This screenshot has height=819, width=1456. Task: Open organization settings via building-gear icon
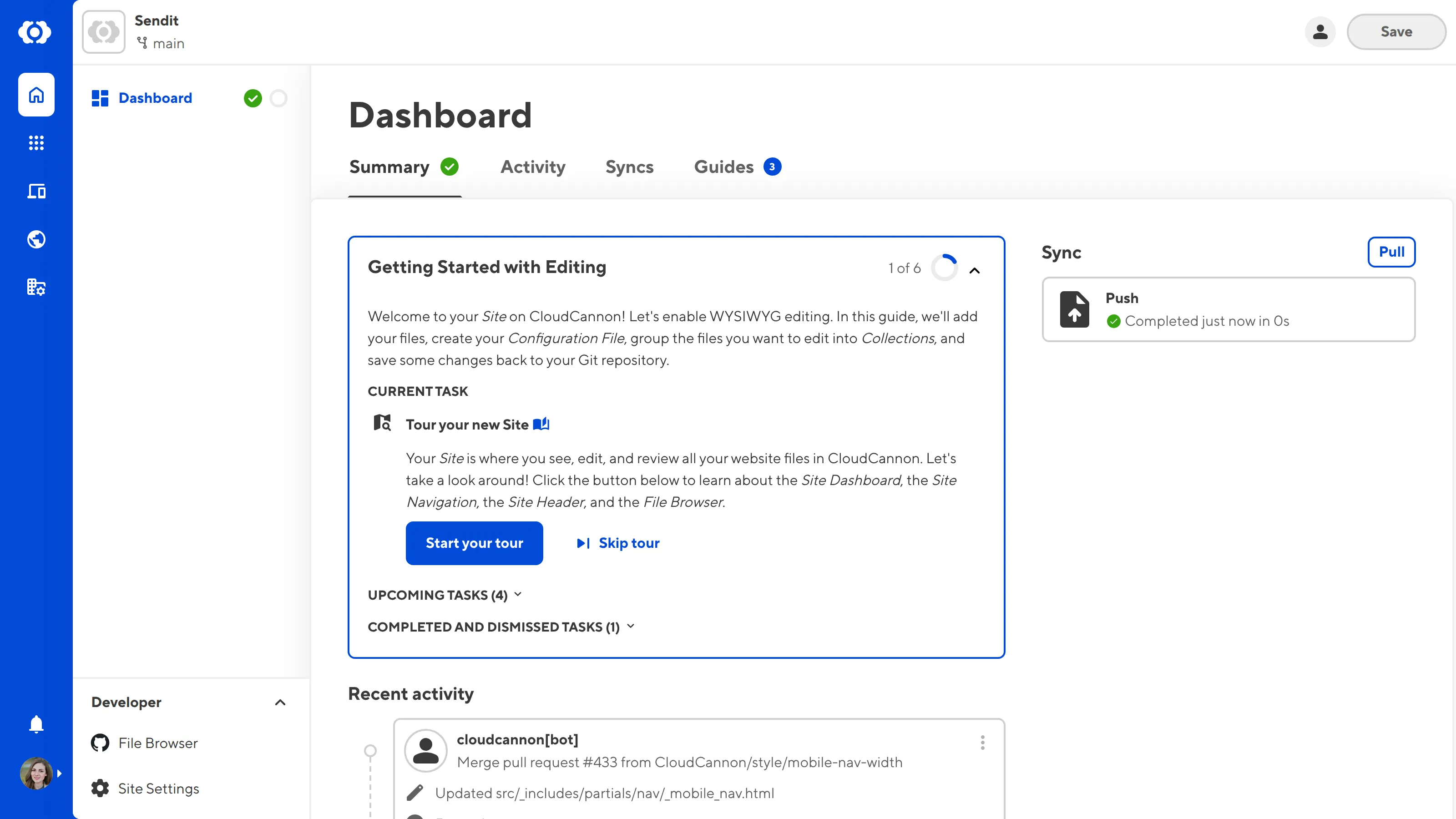point(35,287)
